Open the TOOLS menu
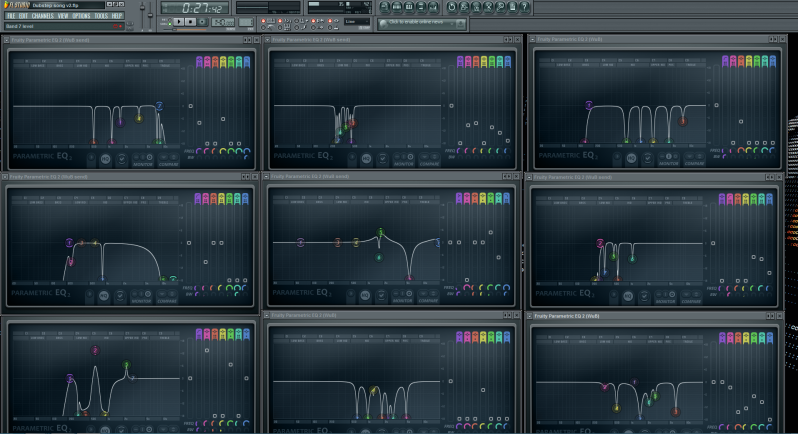This screenshot has height=434, width=798. [101, 16]
